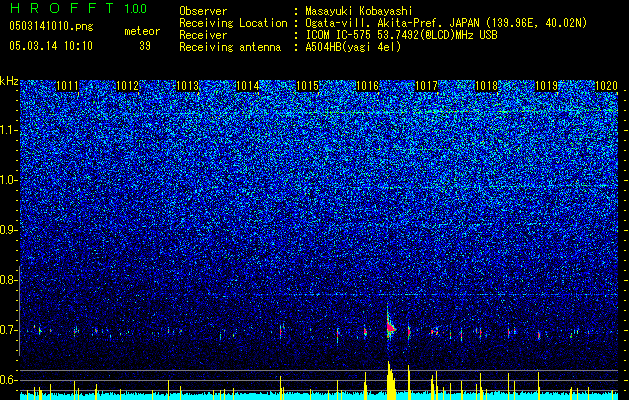Click the 1017 time marker

[x=426, y=86]
